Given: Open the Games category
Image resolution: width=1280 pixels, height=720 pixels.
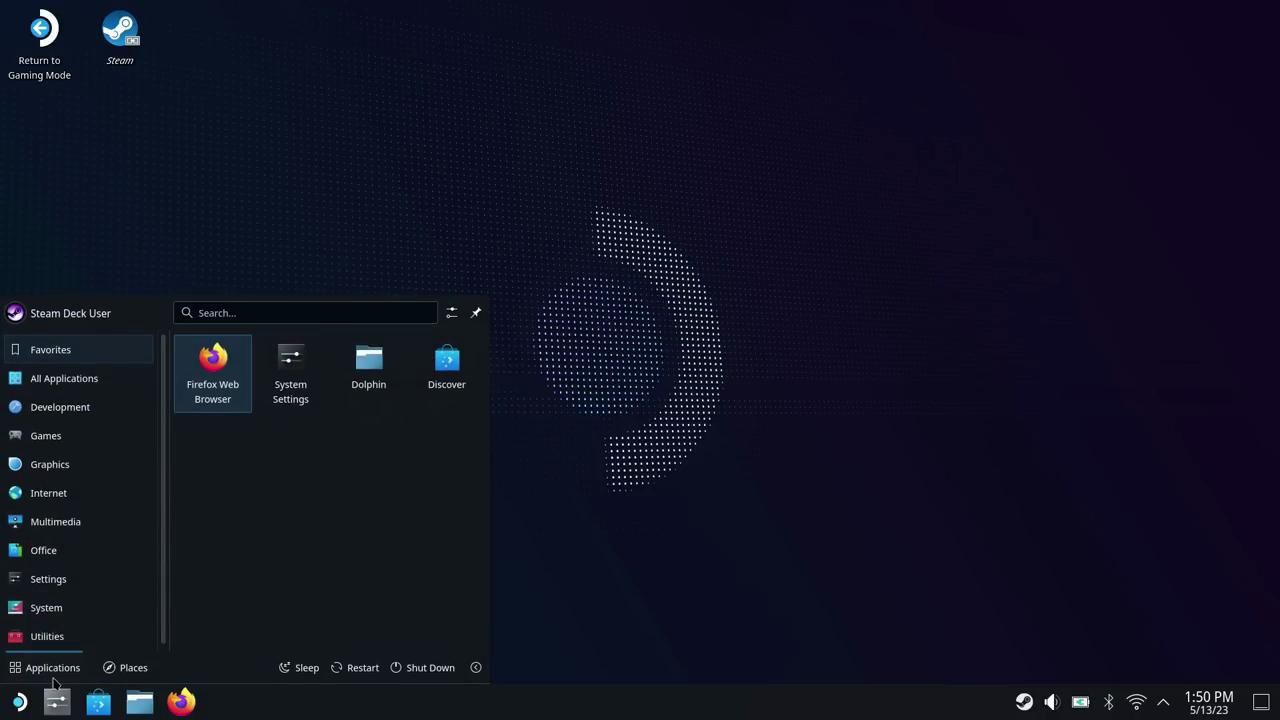Looking at the screenshot, I should [80, 436].
